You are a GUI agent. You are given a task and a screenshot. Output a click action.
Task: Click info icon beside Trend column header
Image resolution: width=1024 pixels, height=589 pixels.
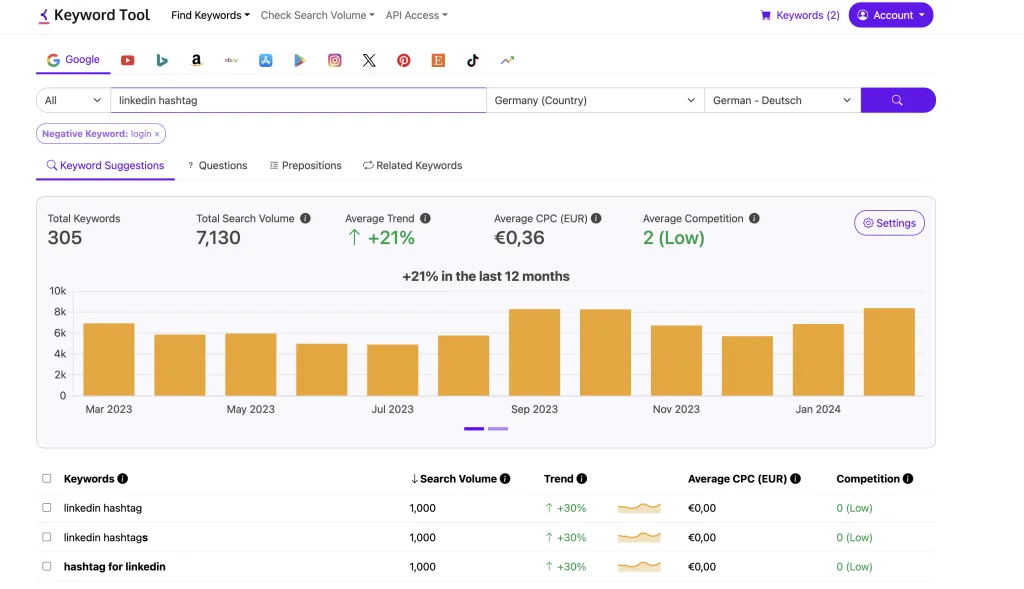tap(582, 479)
